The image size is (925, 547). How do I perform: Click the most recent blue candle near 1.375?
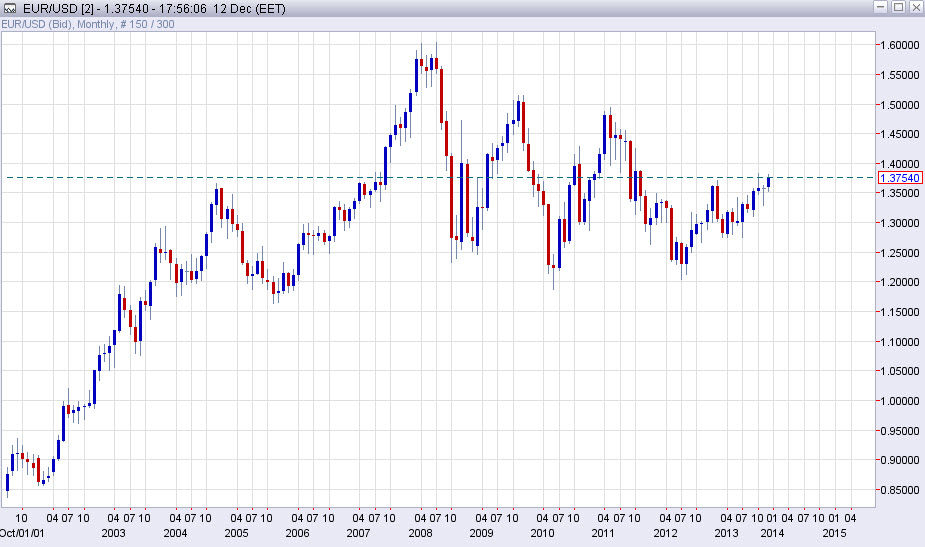tap(768, 181)
